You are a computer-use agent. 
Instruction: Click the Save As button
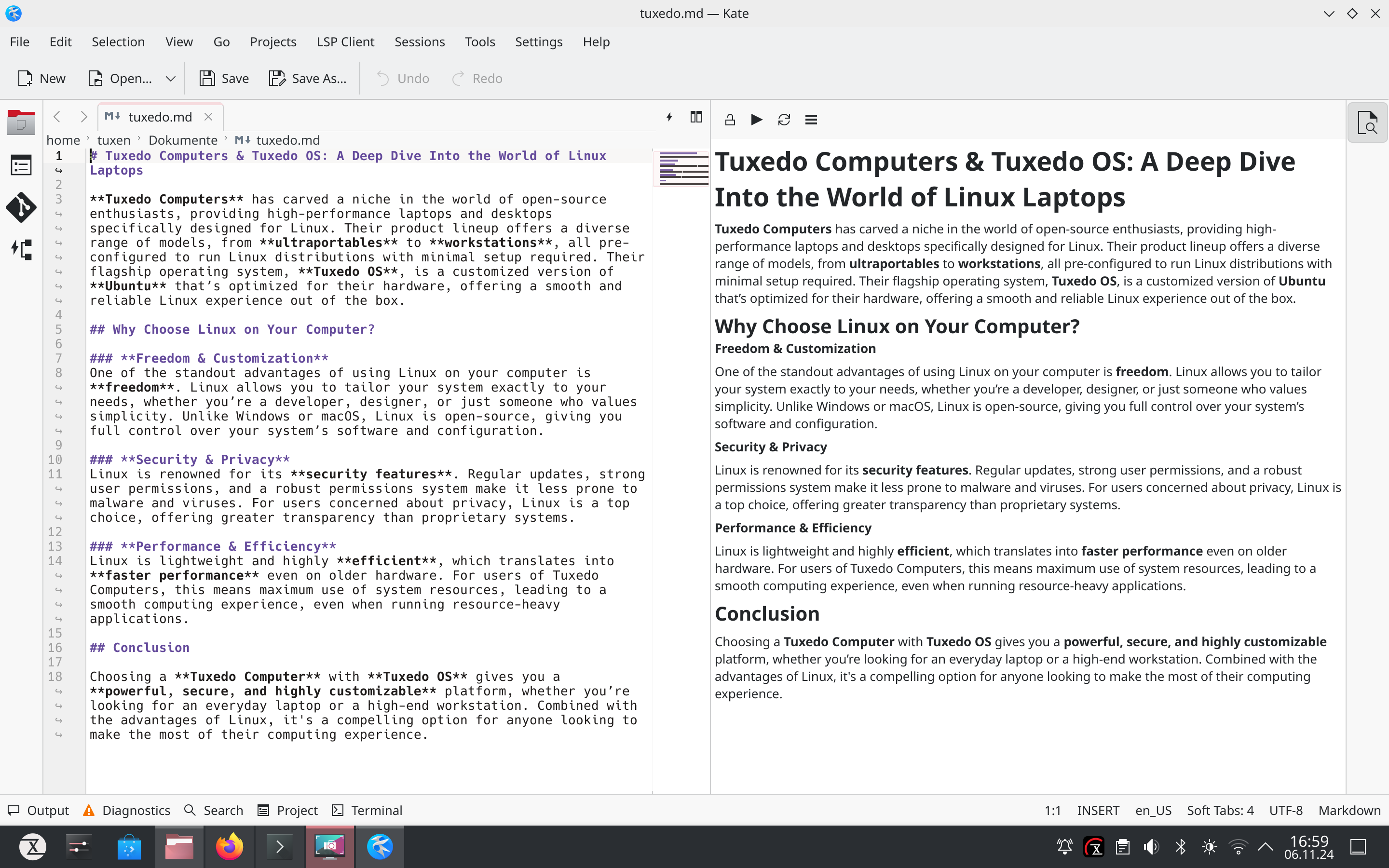tap(308, 78)
